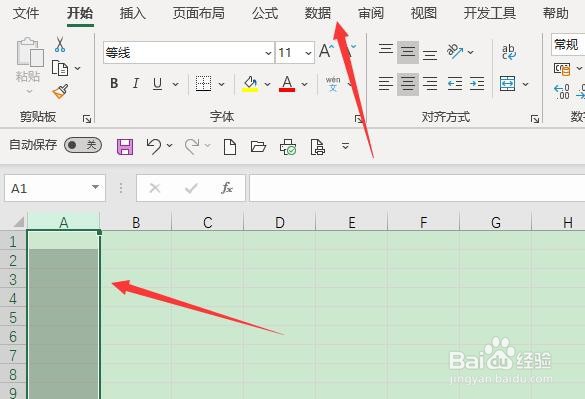
Task: Switch to the 审阅 tab
Action: coord(371,14)
